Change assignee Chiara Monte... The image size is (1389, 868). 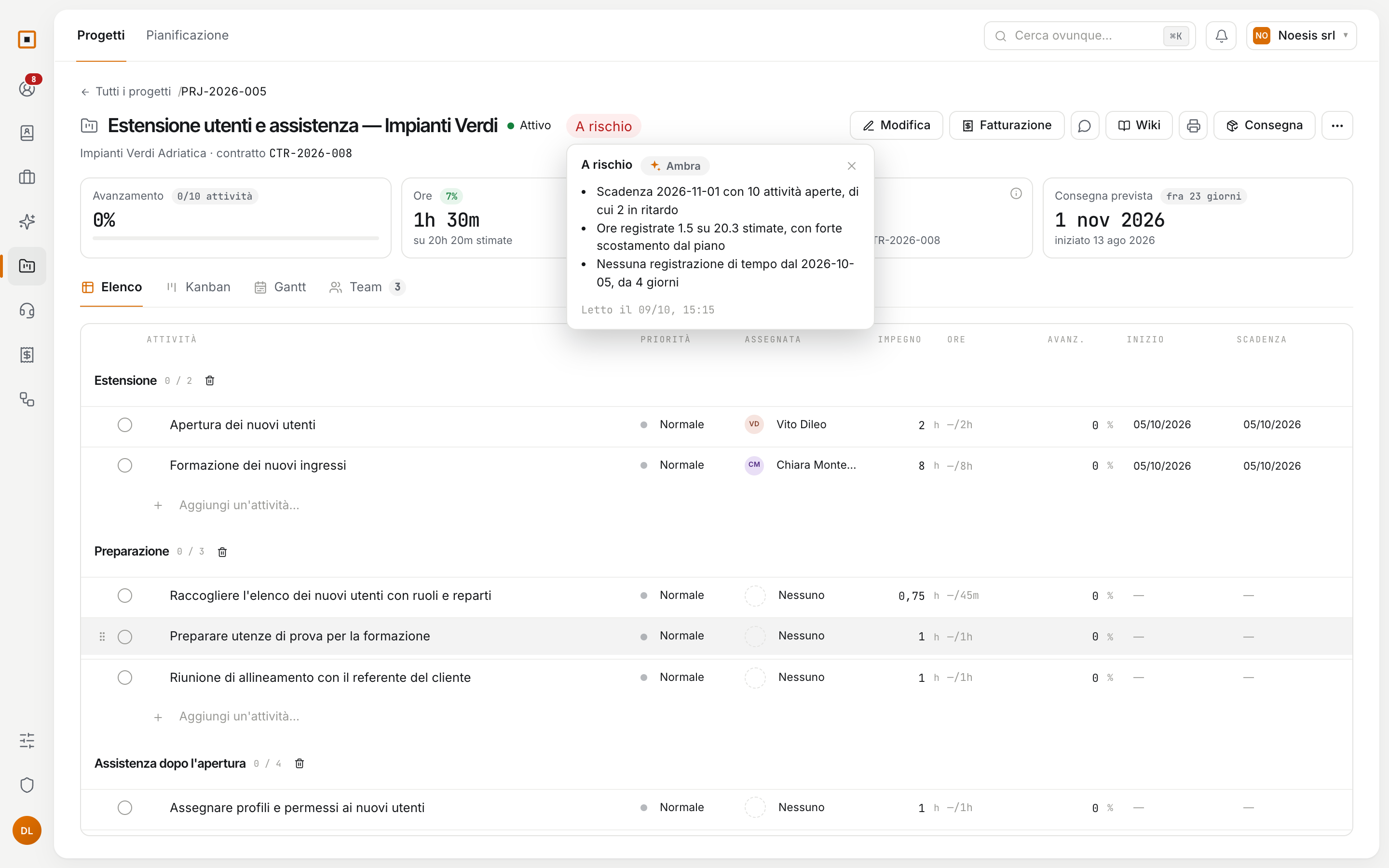(x=800, y=465)
